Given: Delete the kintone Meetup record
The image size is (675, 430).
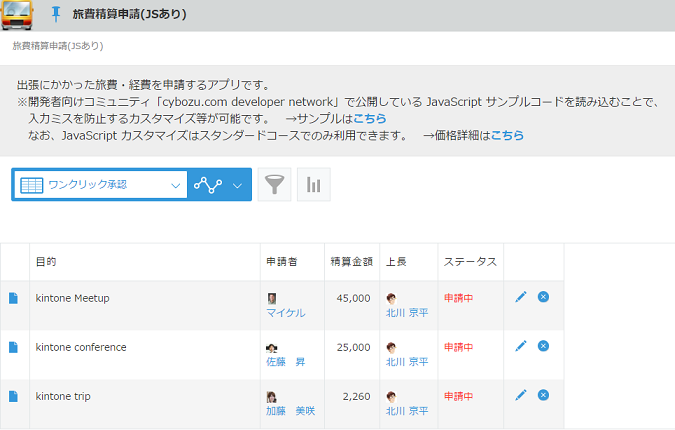Looking at the screenshot, I should pyautogui.click(x=543, y=297).
